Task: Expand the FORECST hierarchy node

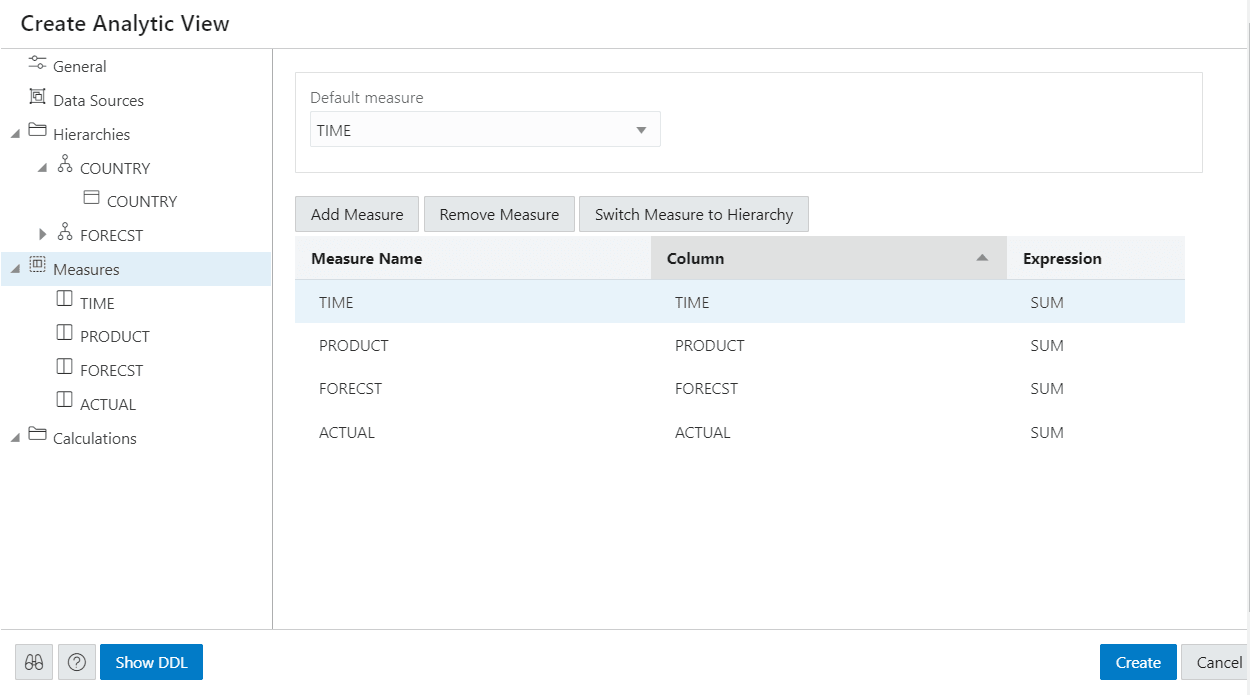Action: [43, 234]
